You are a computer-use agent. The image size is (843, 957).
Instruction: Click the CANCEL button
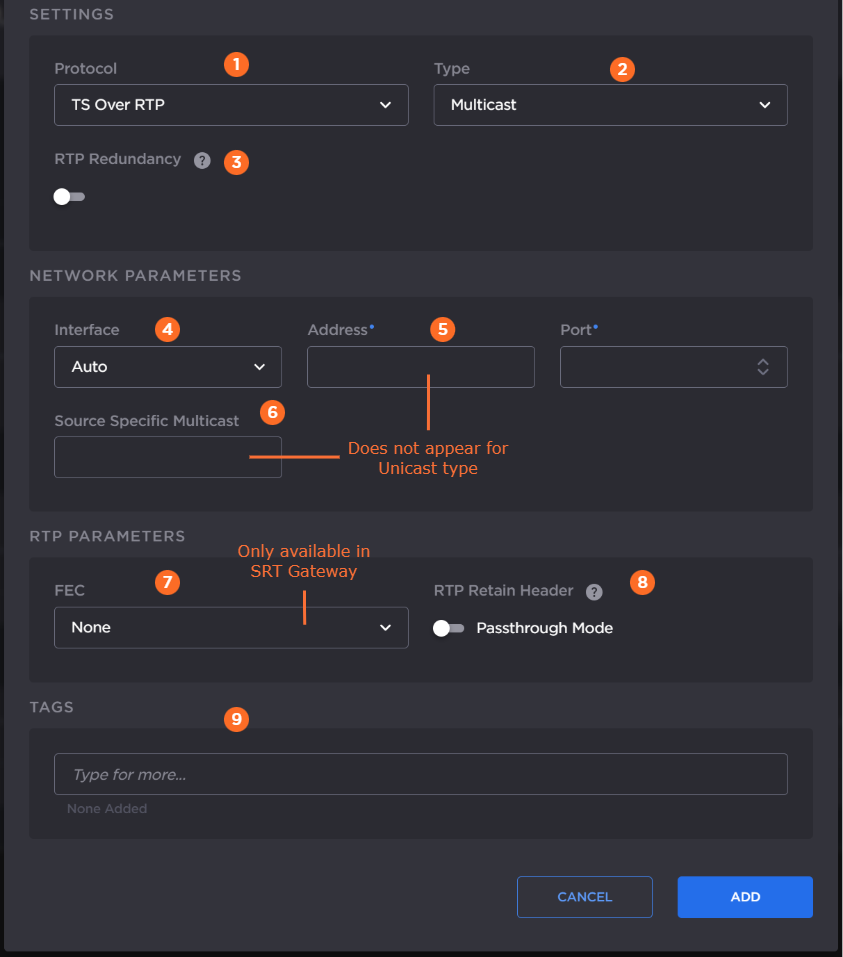[584, 897]
